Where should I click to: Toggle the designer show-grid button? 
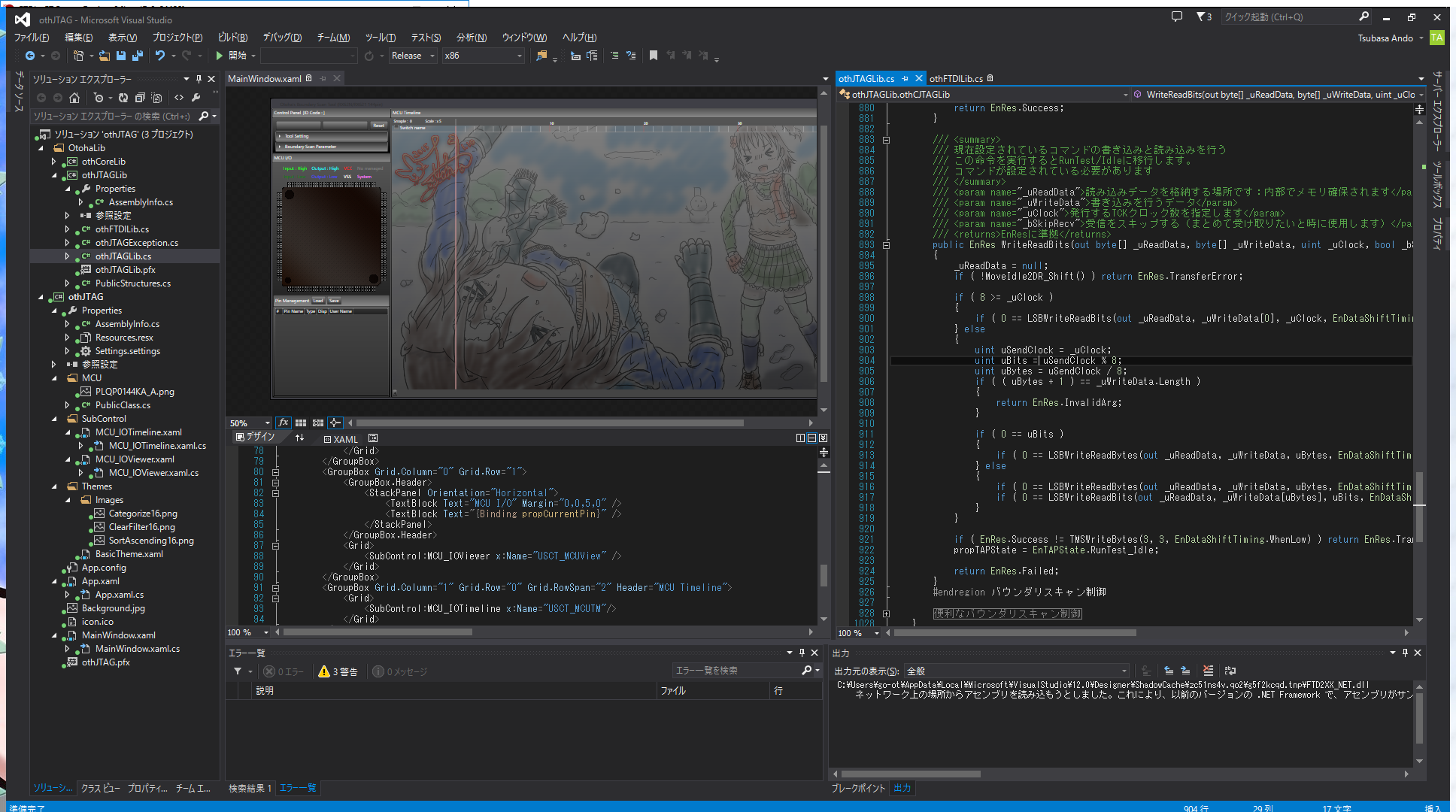point(301,423)
